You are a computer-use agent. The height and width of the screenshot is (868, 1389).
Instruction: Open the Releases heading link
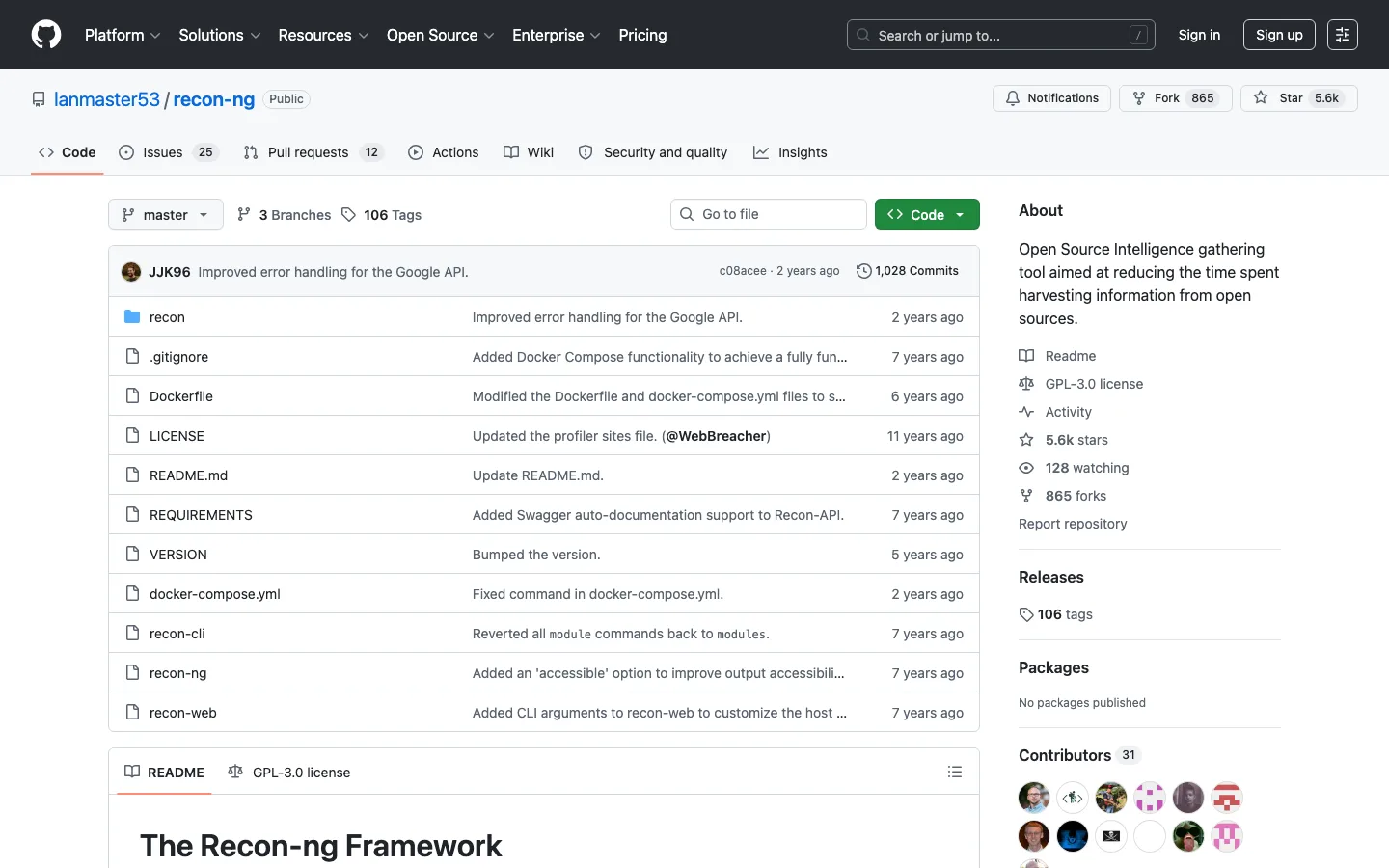[1051, 577]
